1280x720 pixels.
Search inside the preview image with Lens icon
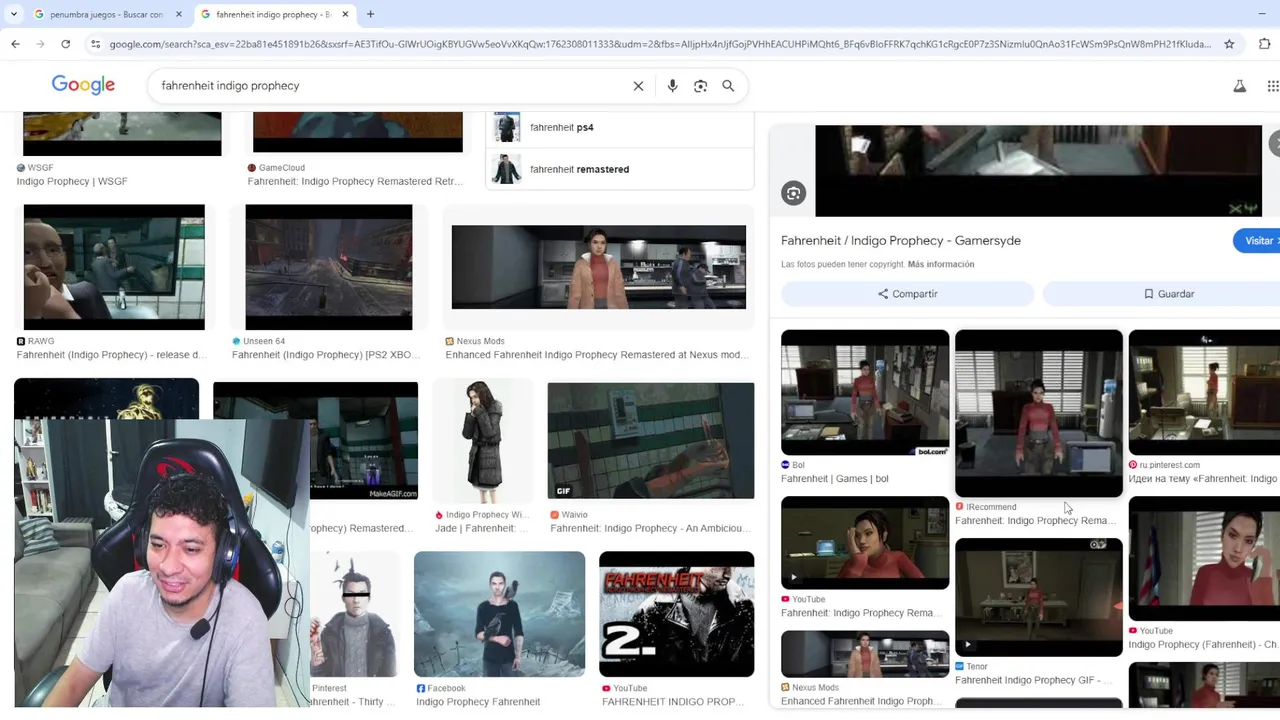(x=793, y=193)
